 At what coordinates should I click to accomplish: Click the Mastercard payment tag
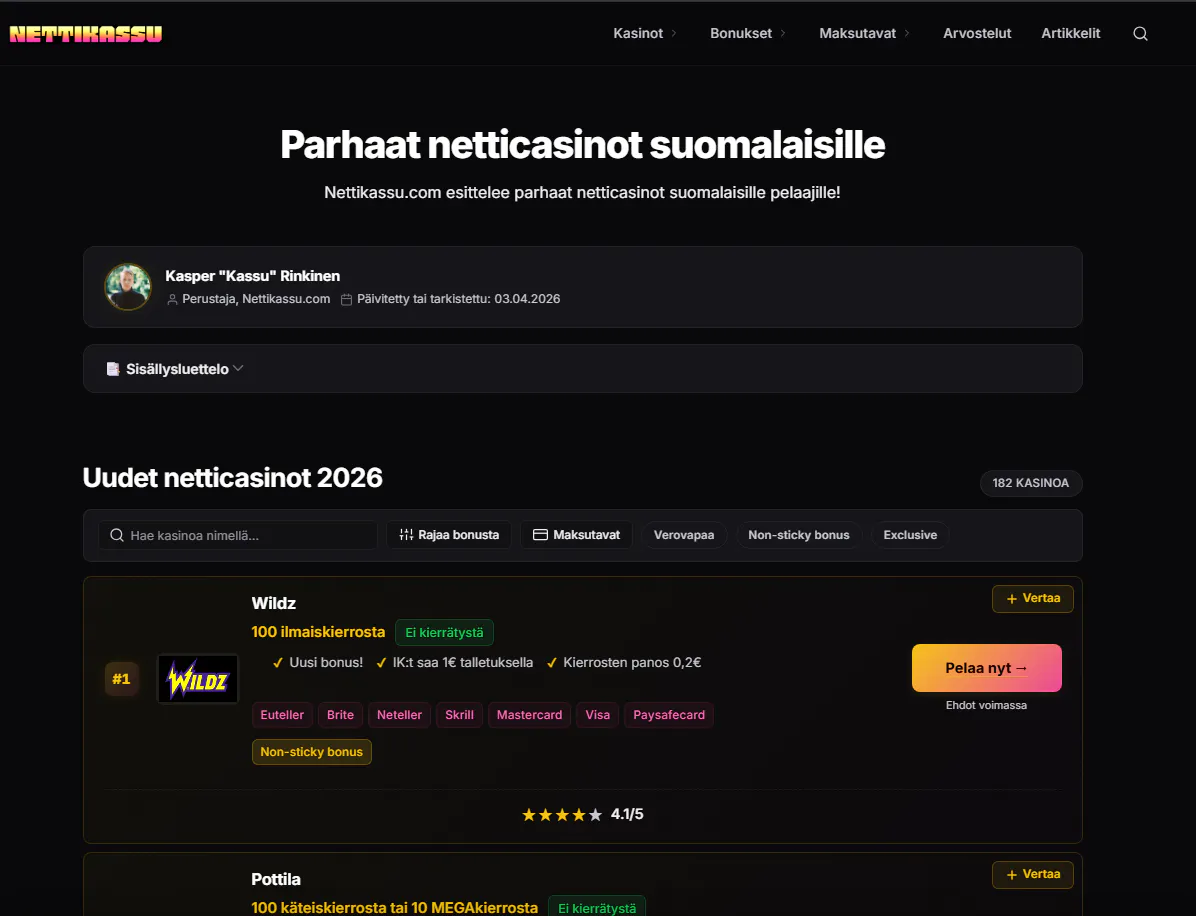pos(529,715)
